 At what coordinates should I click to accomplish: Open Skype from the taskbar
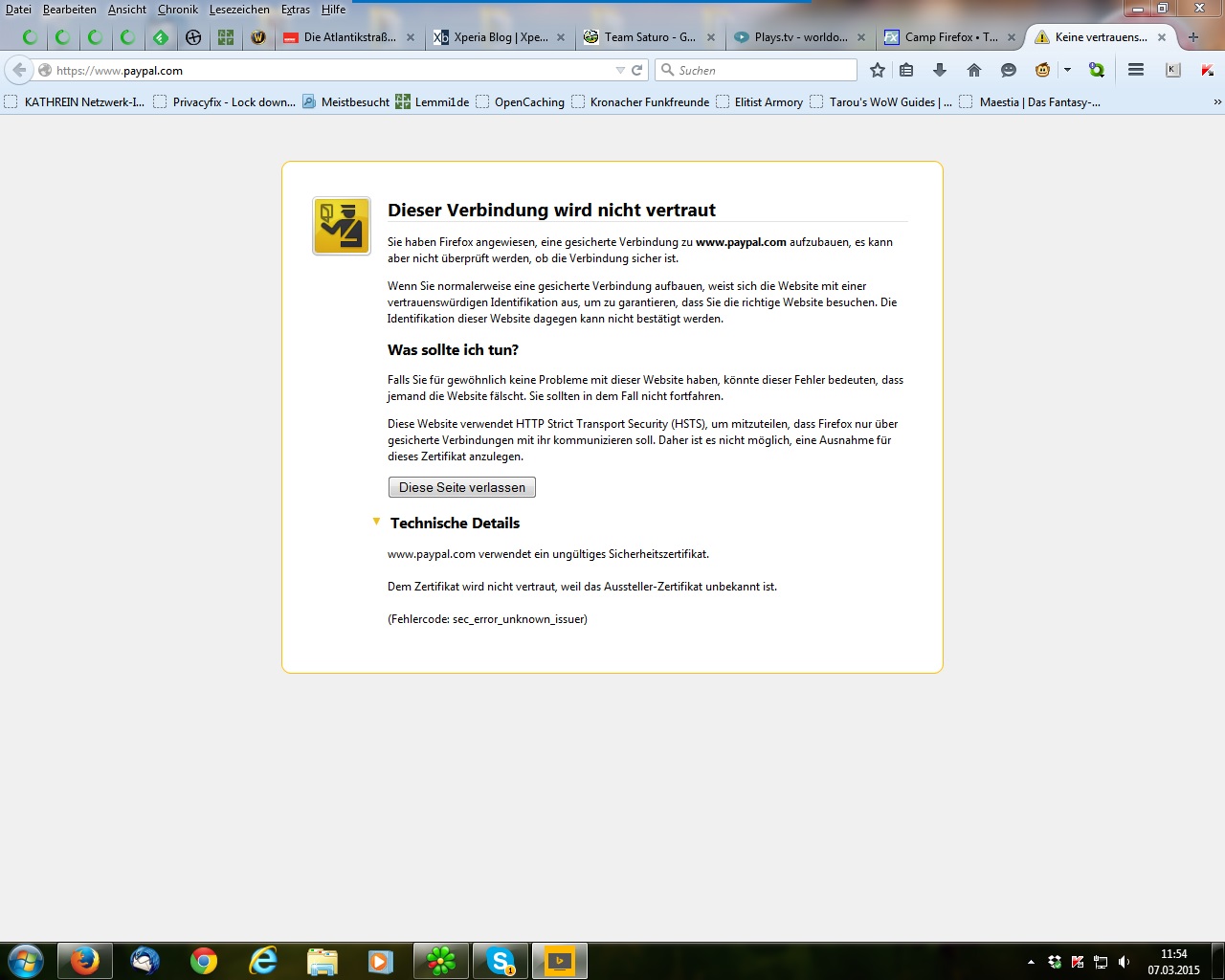501,961
